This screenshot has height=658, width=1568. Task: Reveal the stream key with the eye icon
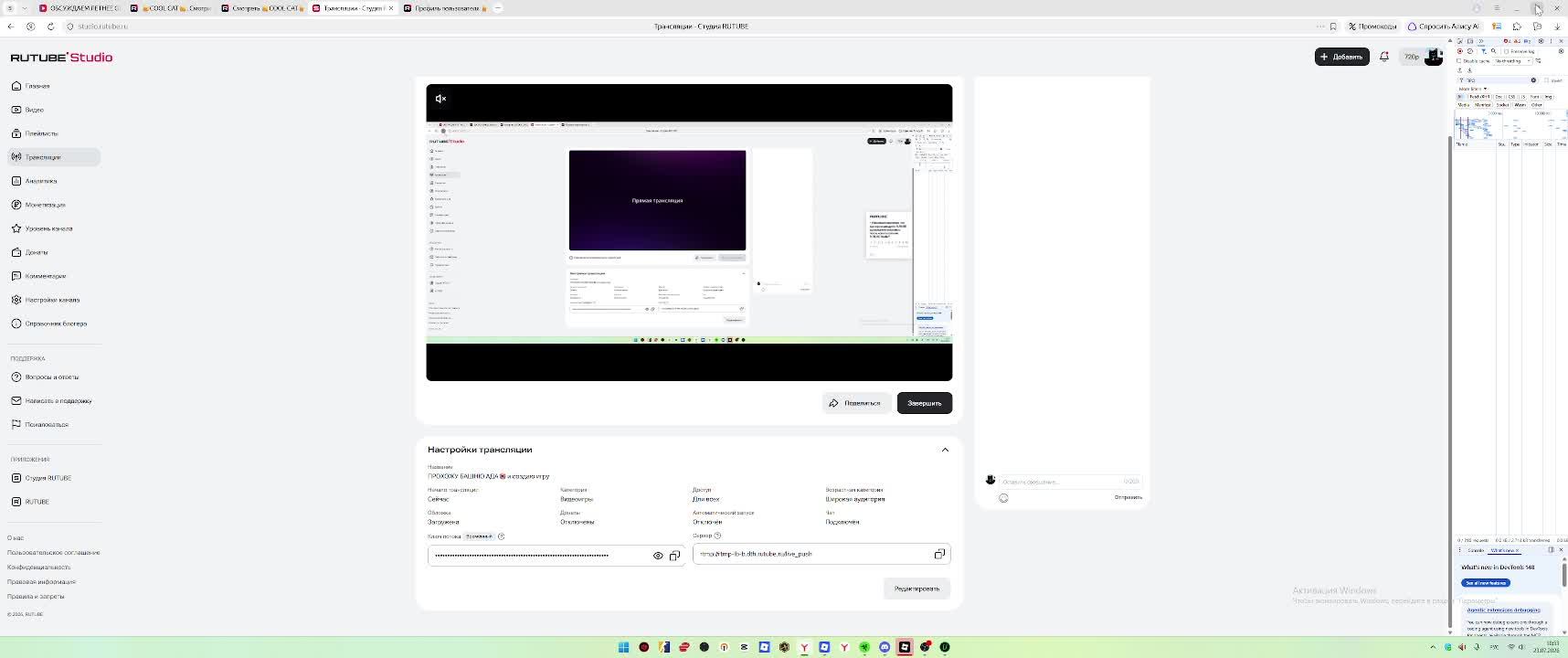click(x=658, y=556)
